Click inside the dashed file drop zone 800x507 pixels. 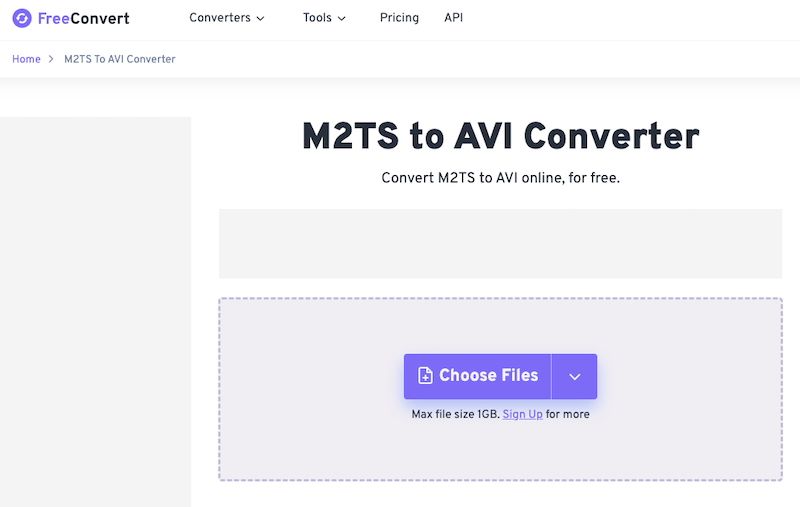click(500, 450)
